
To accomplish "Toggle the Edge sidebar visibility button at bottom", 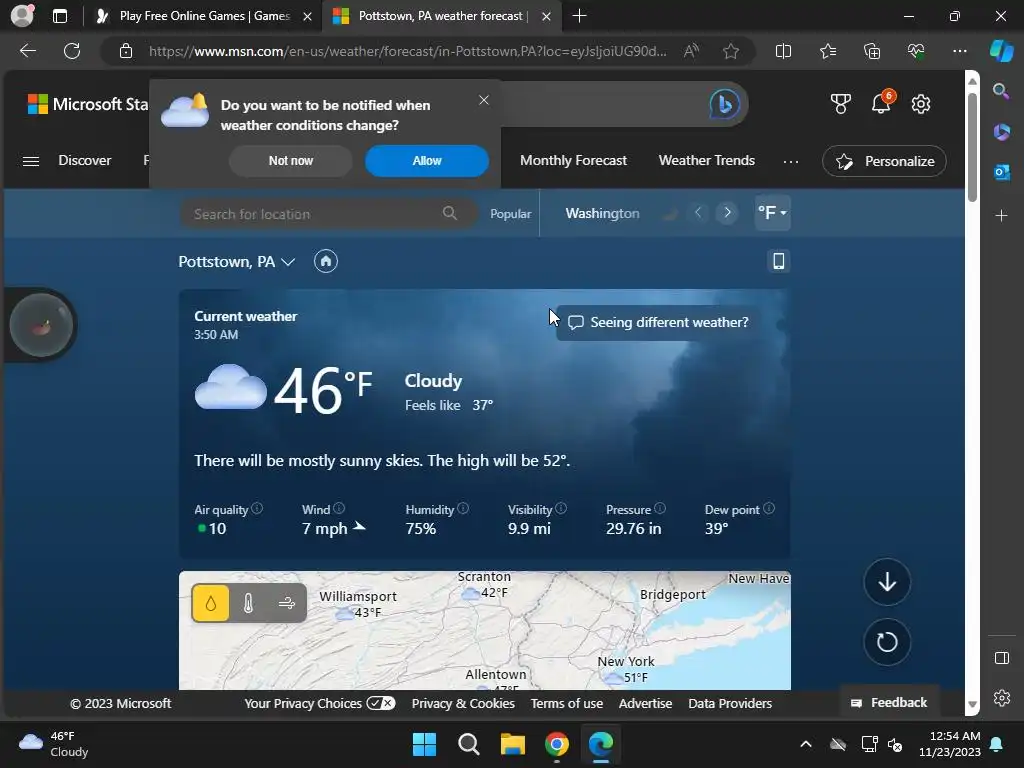I will point(1001,658).
